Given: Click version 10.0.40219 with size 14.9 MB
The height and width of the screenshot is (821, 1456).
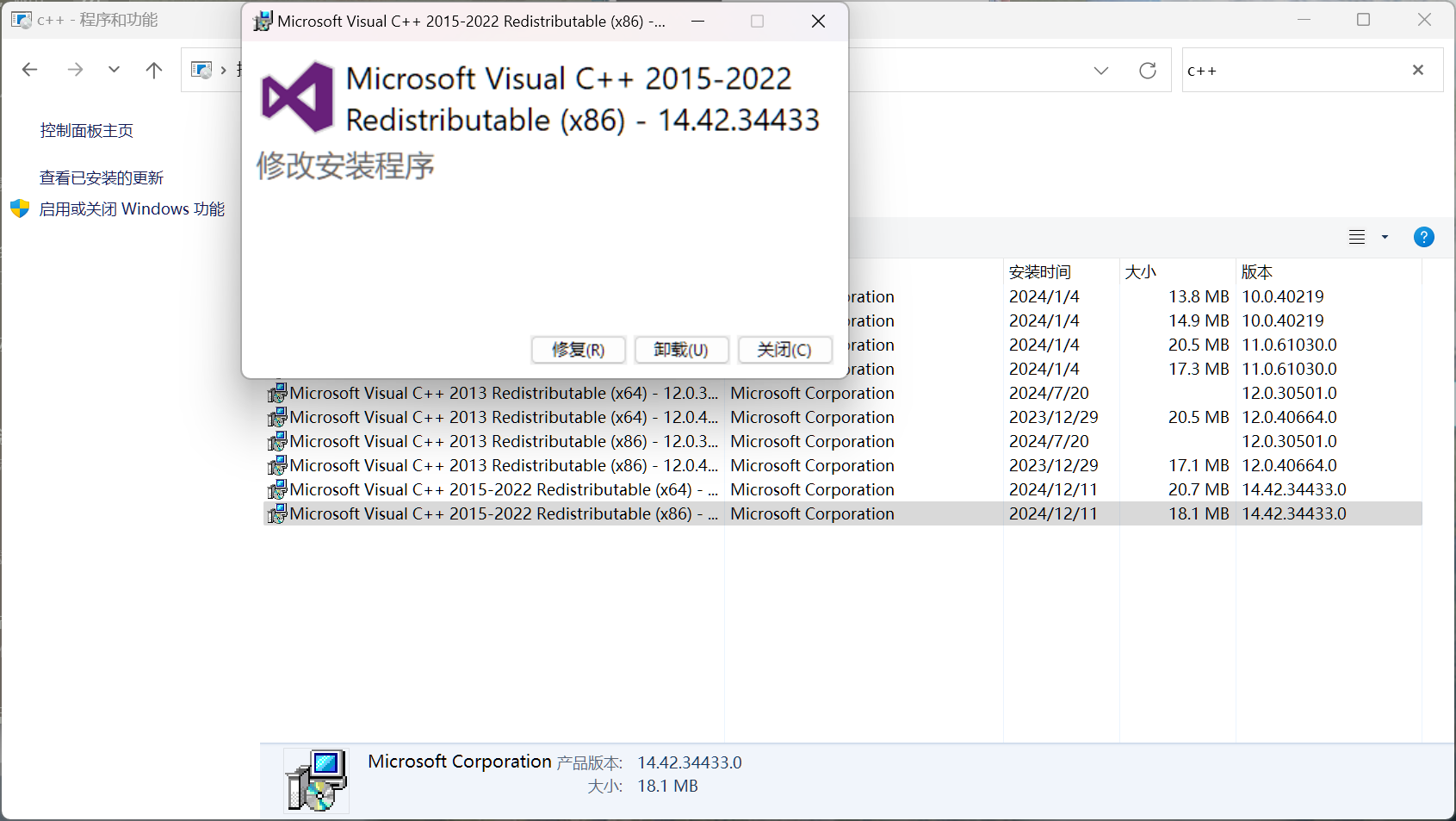Looking at the screenshot, I should [1283, 320].
